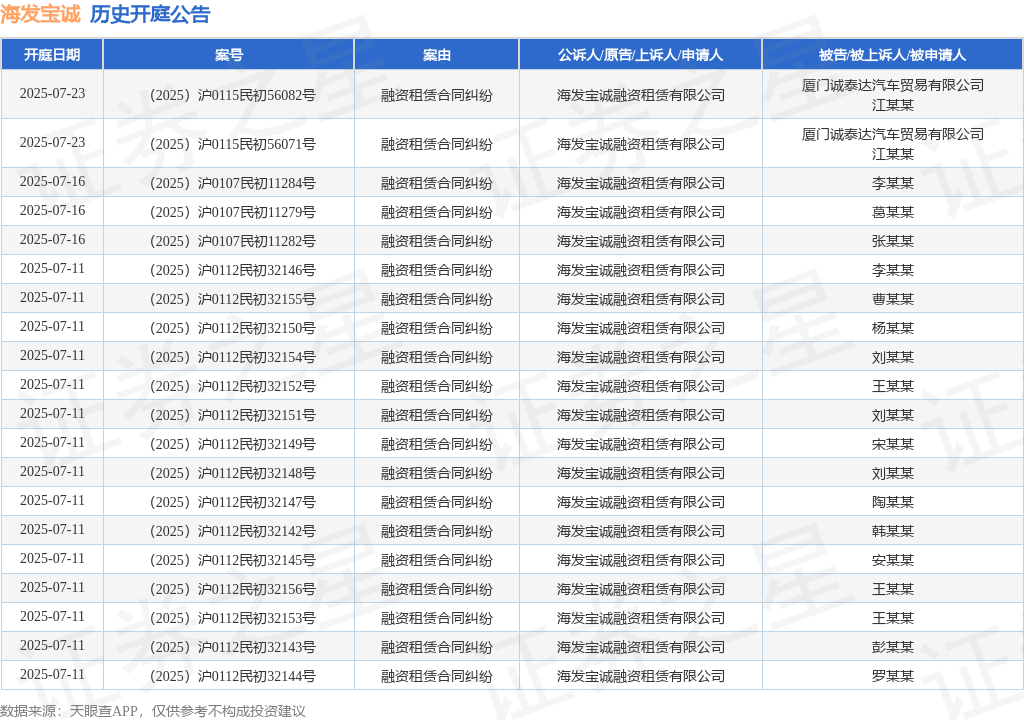Click case number 沪0112民初32143号
1024x720 pixels.
point(232,647)
